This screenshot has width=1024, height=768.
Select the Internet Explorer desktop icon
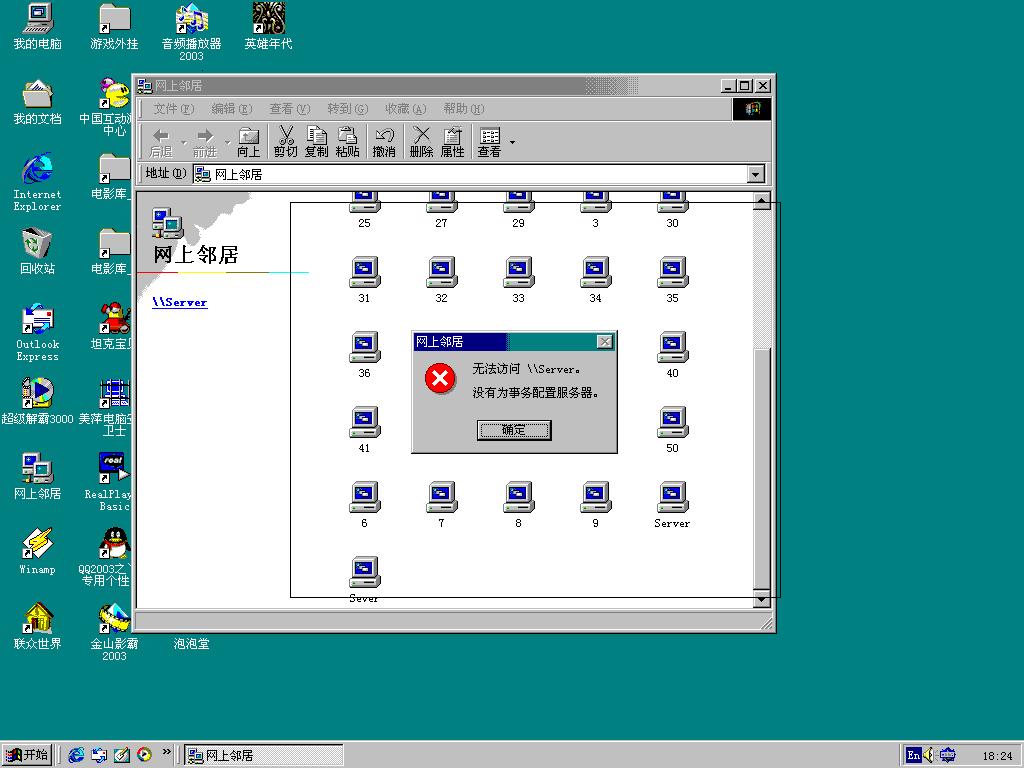[x=37, y=182]
